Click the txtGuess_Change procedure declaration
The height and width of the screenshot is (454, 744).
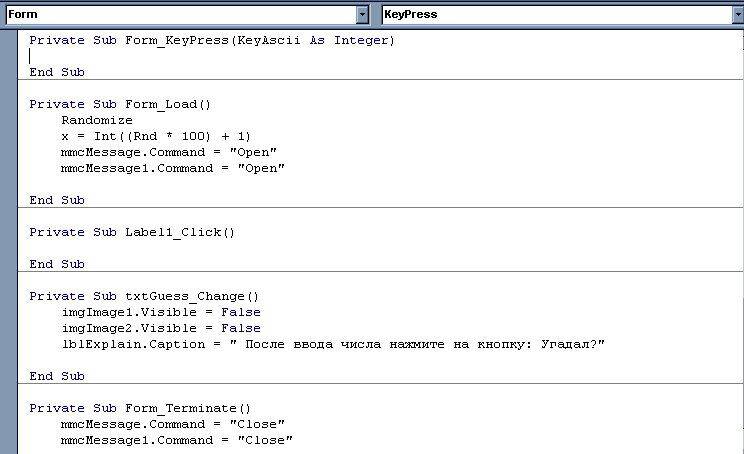pos(144,296)
